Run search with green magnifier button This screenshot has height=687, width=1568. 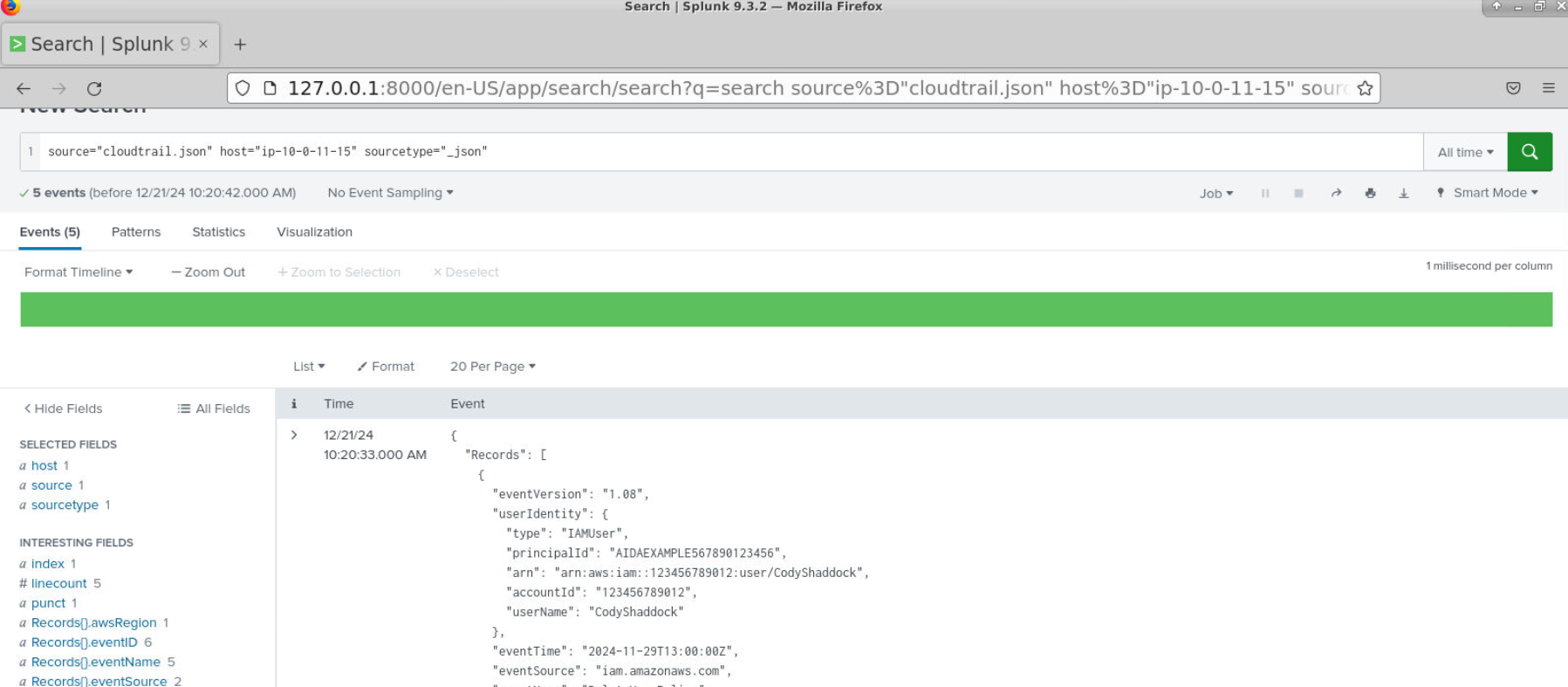click(1529, 152)
